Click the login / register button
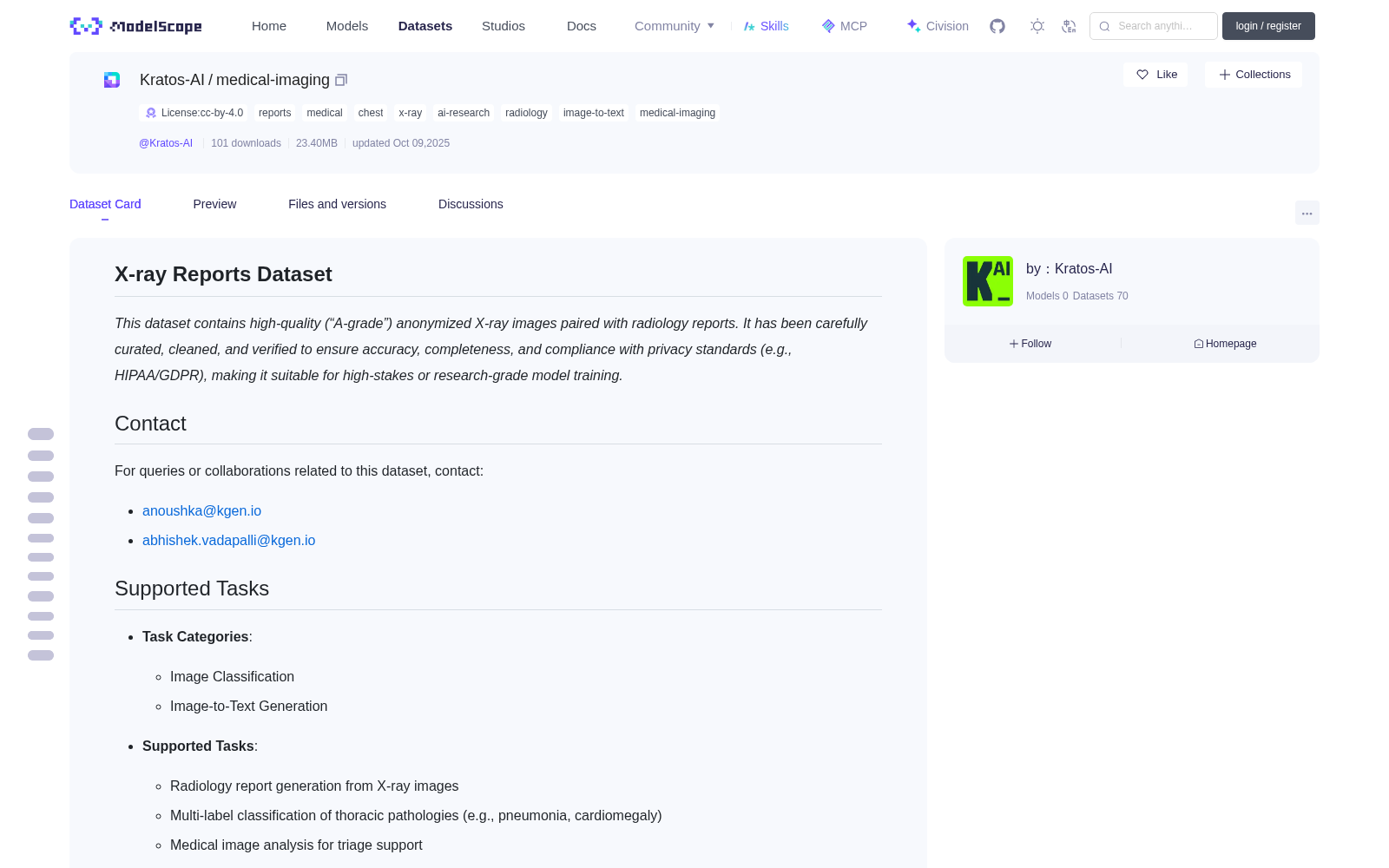Viewport: 1389px width, 868px height. 1268,26
